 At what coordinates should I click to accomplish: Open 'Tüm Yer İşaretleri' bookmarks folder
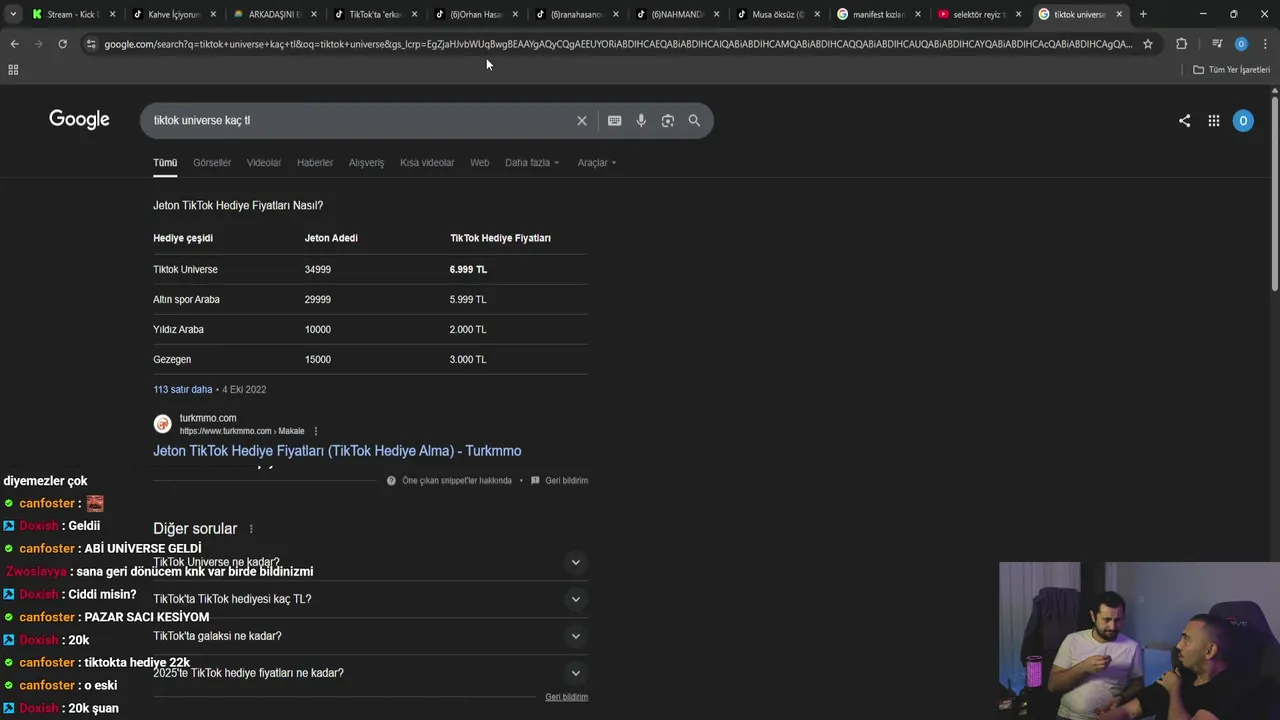(x=1231, y=70)
